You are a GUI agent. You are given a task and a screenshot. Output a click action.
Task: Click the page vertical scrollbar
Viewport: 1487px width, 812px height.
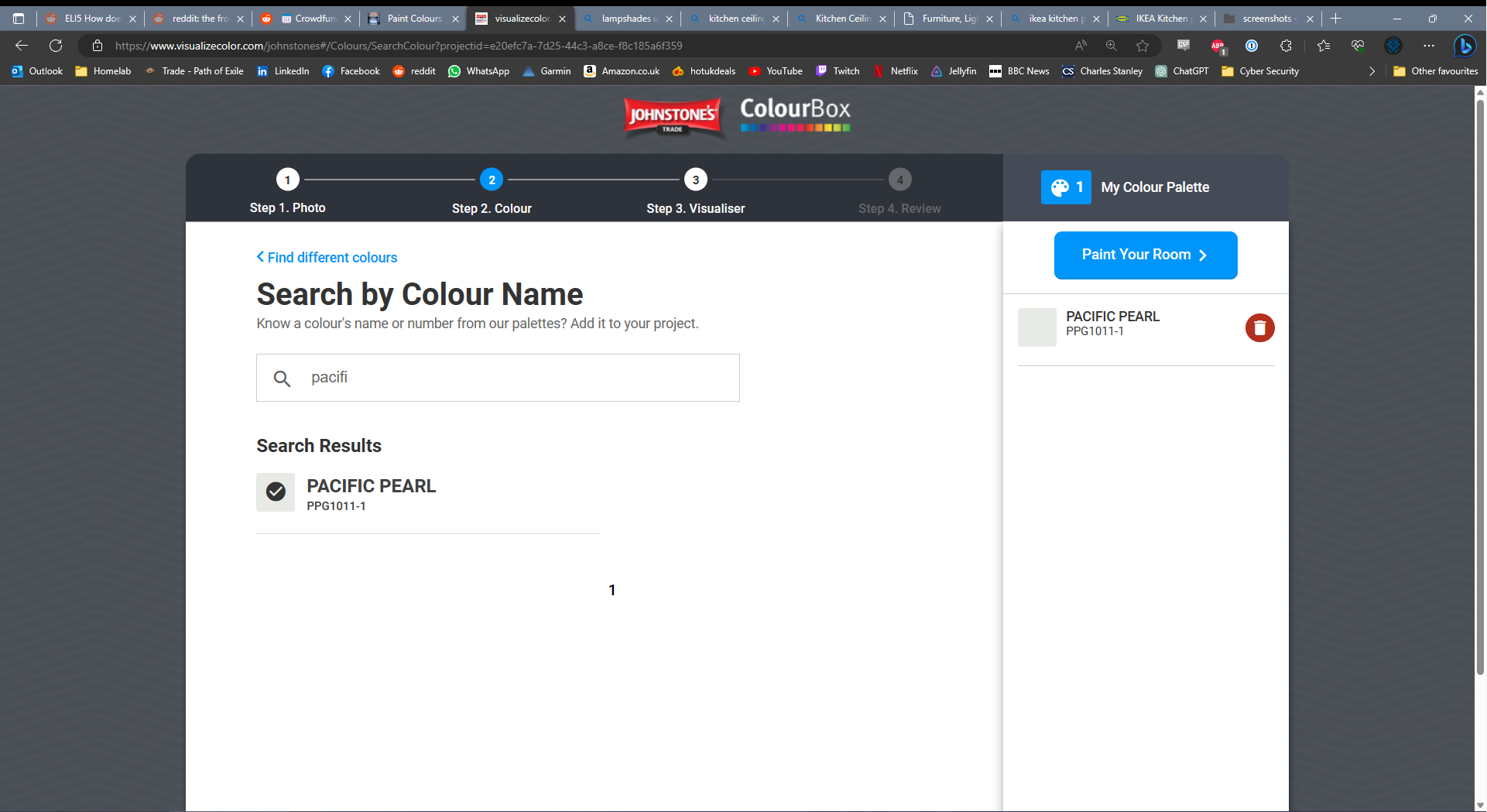click(1480, 387)
